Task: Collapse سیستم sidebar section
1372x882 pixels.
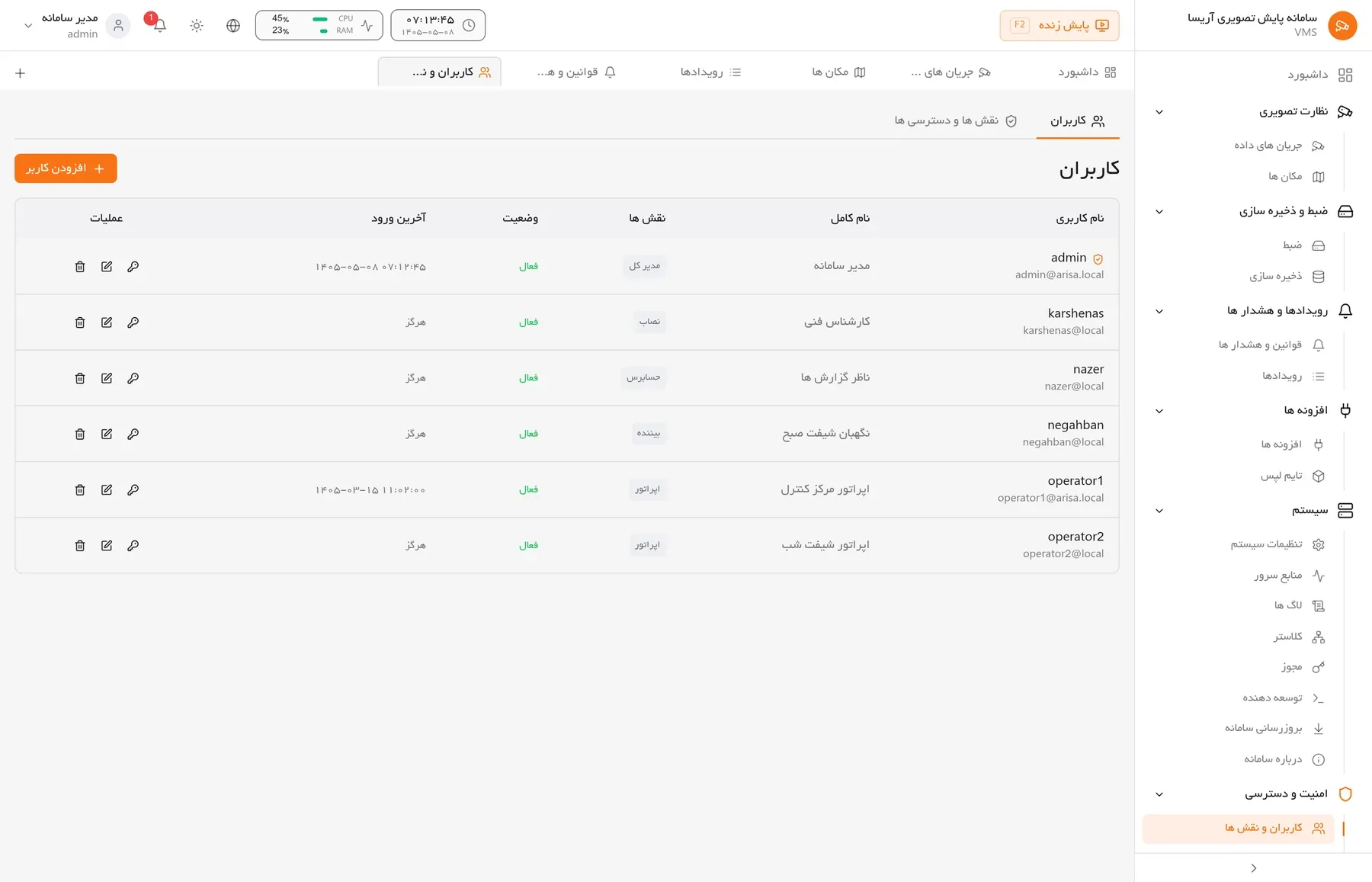Action: coord(1159,511)
